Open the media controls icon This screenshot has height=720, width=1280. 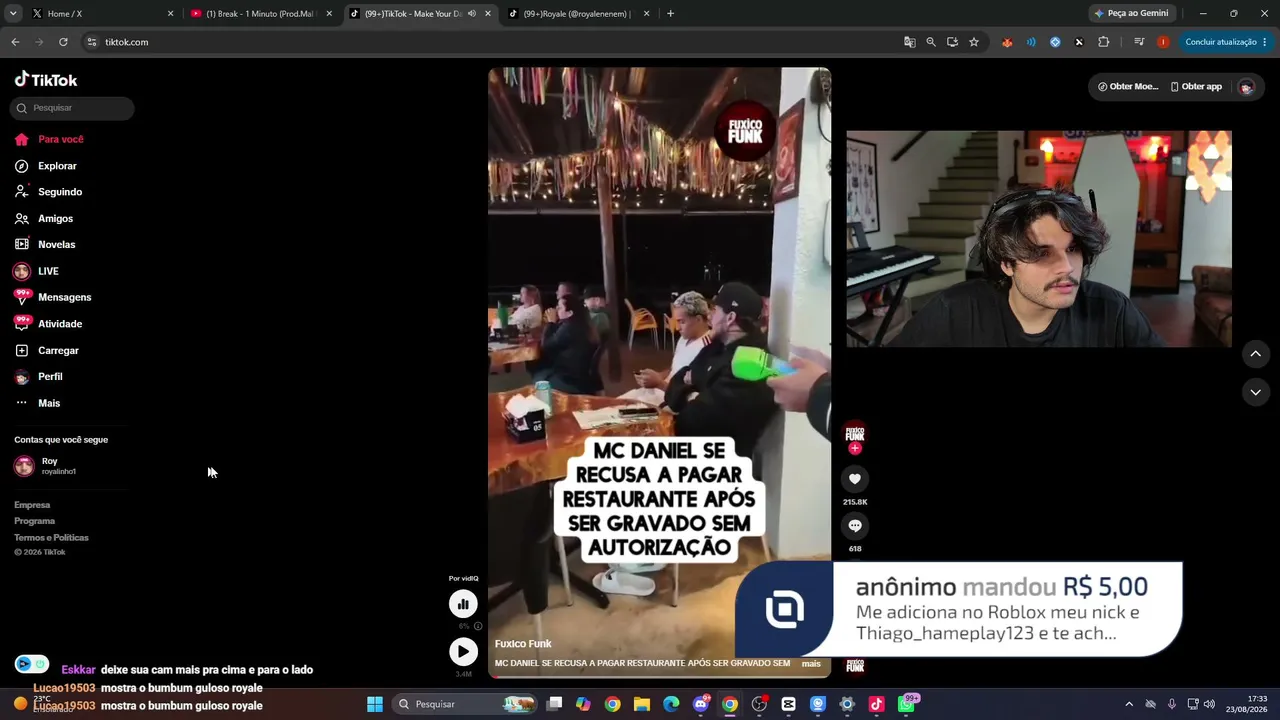click(1139, 42)
